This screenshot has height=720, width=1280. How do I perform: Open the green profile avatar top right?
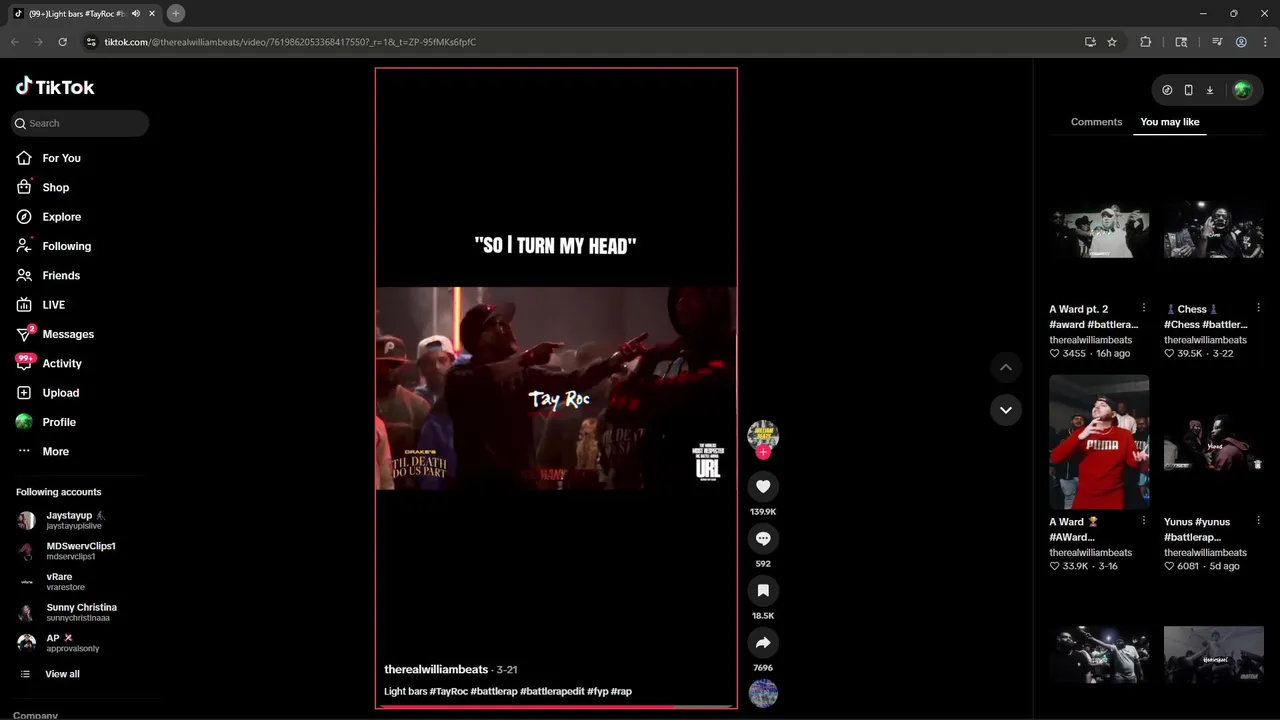pyautogui.click(x=1242, y=90)
